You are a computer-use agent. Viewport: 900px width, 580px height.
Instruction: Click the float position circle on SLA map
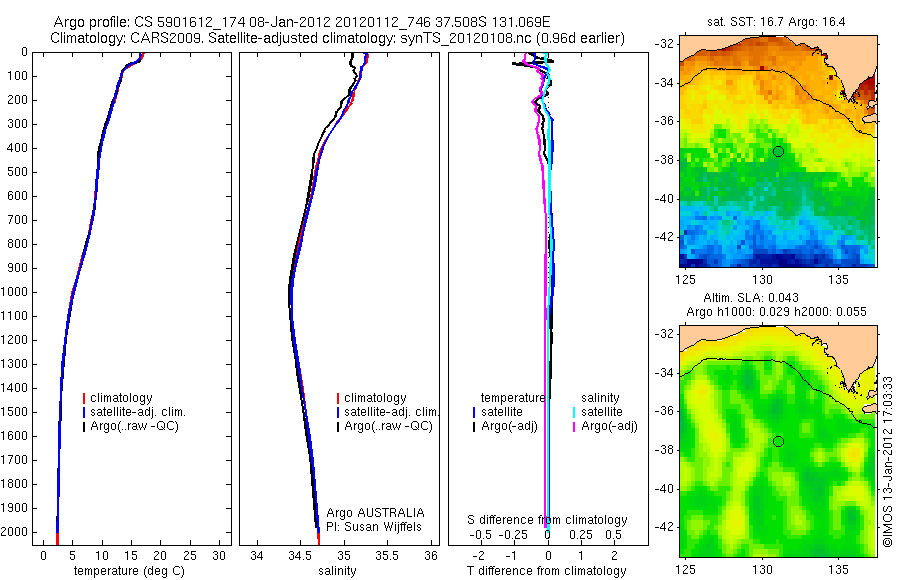click(x=778, y=442)
